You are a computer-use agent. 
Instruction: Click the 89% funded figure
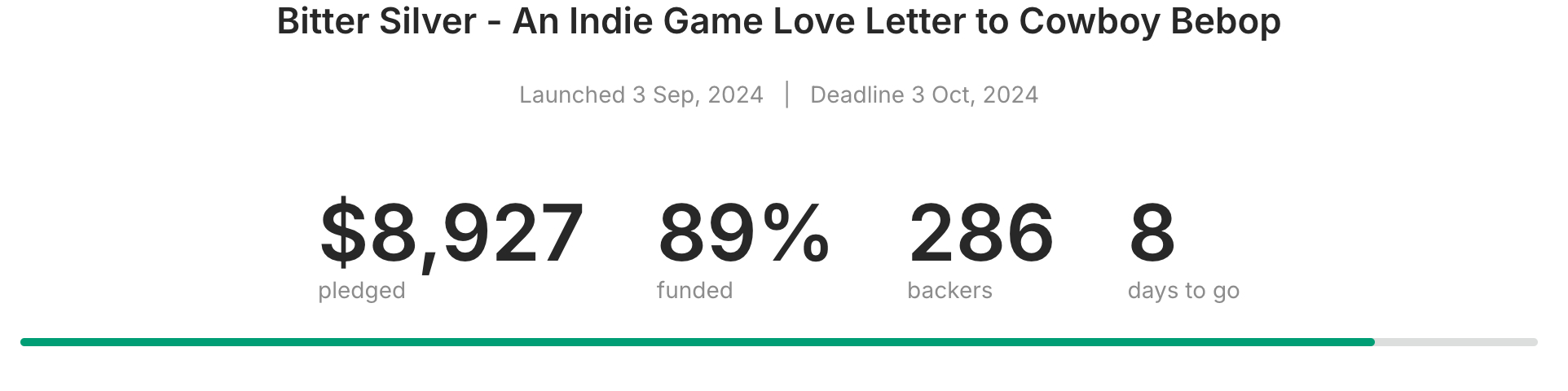742,235
